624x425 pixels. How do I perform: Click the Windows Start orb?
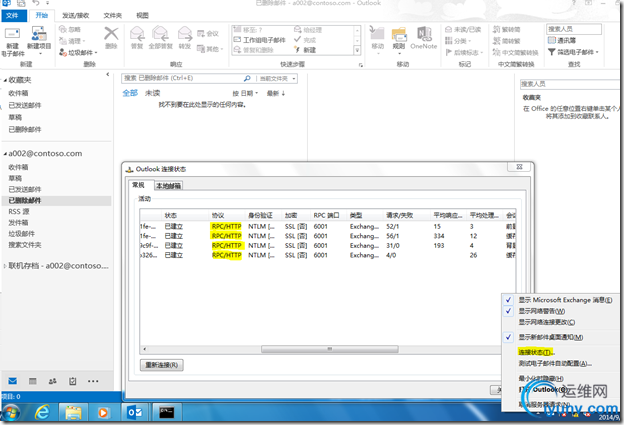10,413
